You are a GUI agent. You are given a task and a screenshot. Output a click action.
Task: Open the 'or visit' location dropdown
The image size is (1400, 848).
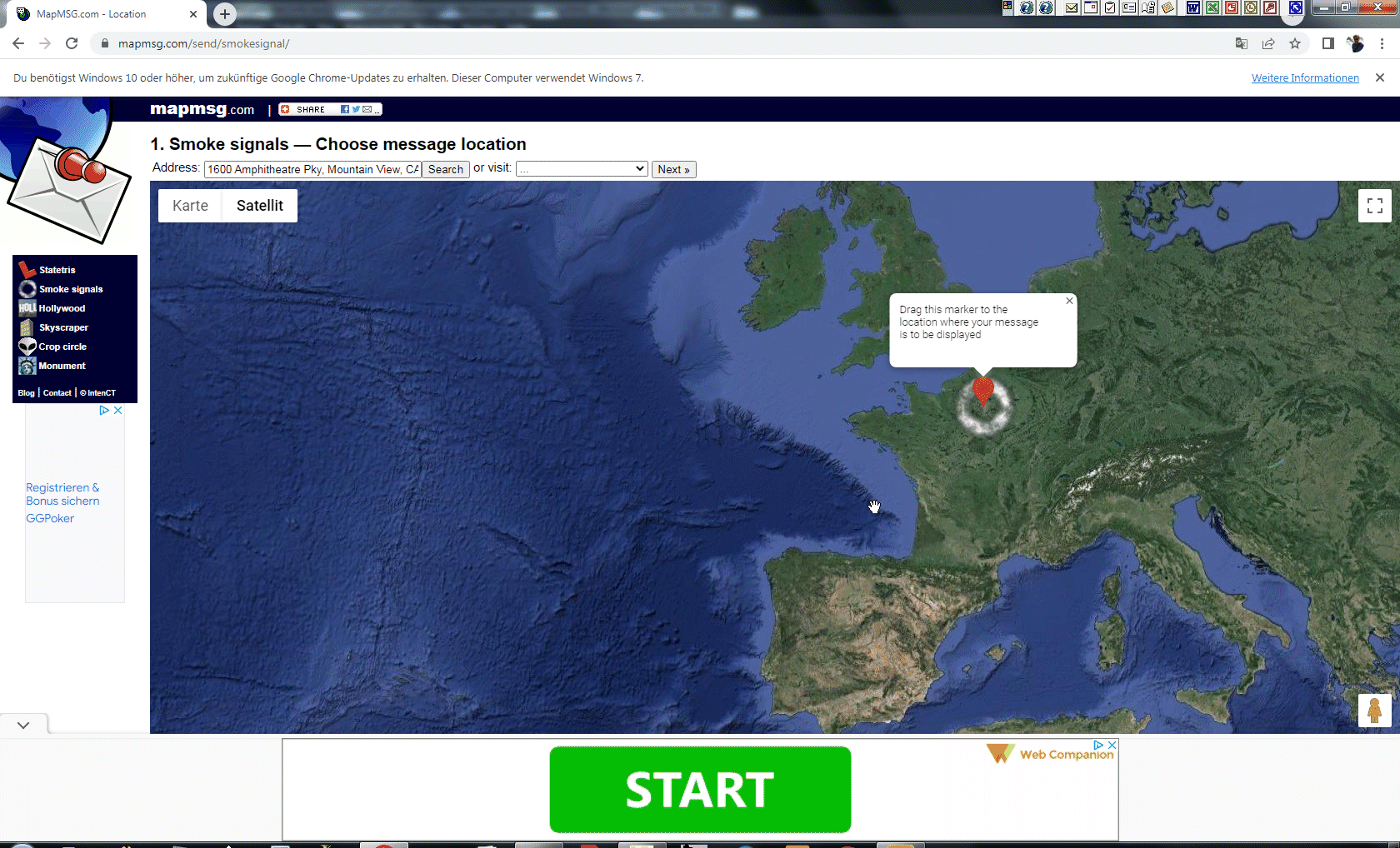[582, 169]
